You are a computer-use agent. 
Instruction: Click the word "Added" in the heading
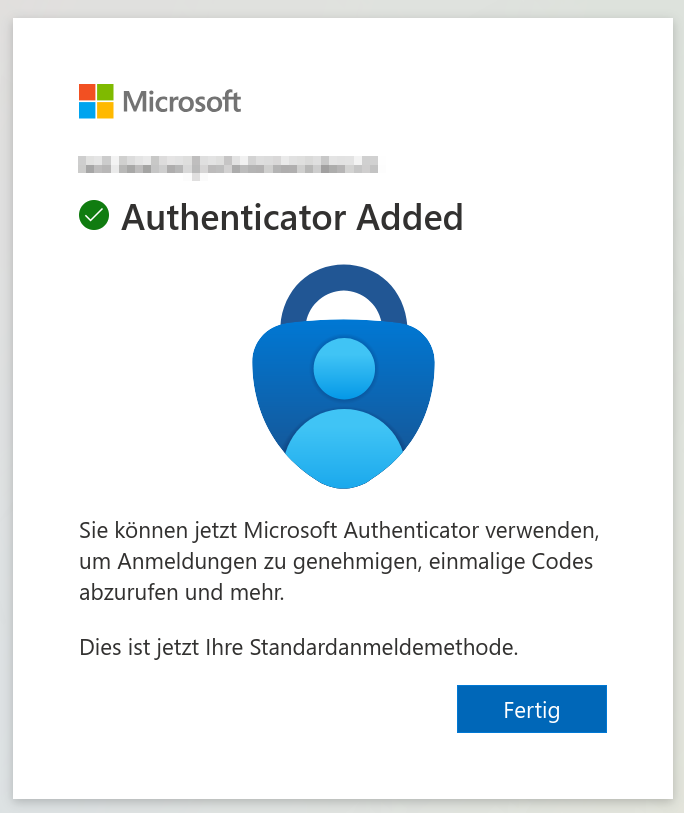[410, 217]
